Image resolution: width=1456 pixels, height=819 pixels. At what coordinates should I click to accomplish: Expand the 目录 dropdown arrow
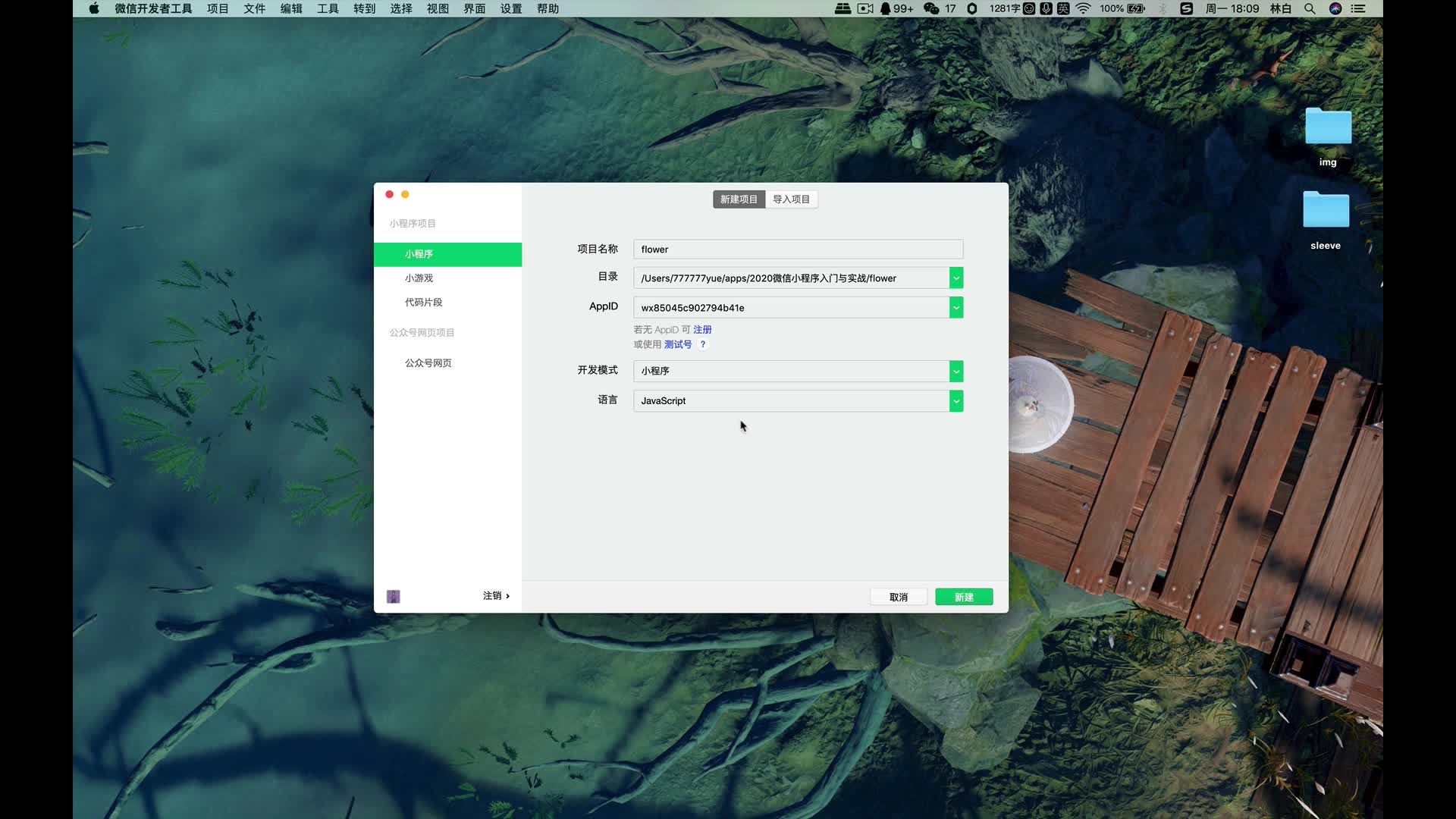956,278
